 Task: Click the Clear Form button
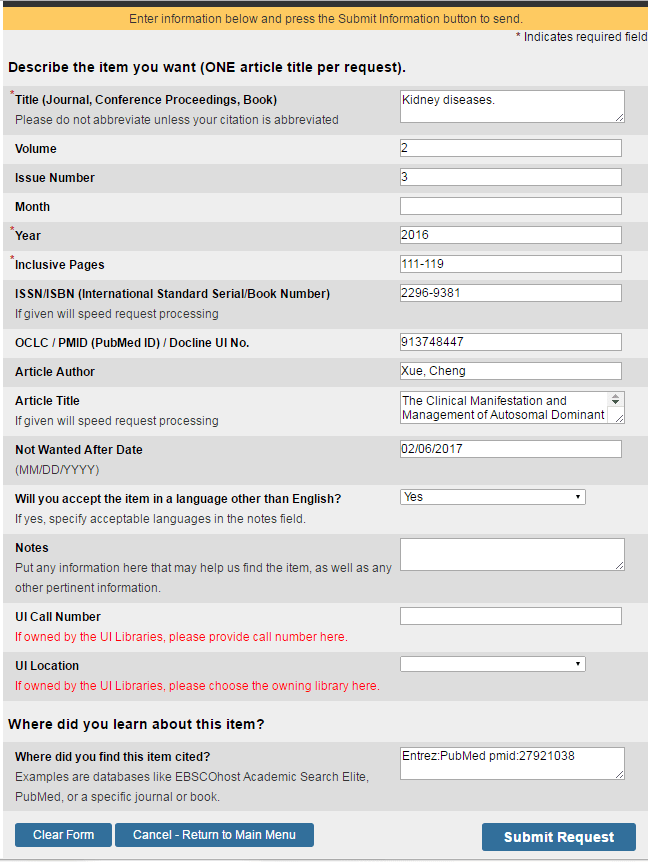63,835
